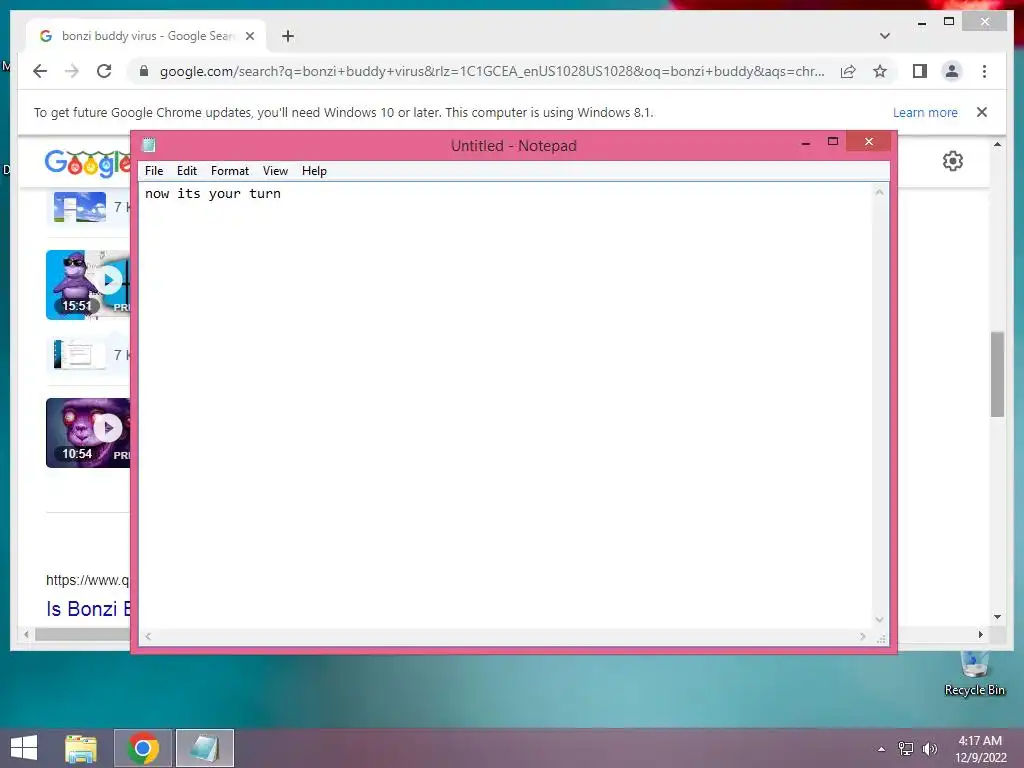
Task: Open the Help menu in Notepad
Action: 313,170
